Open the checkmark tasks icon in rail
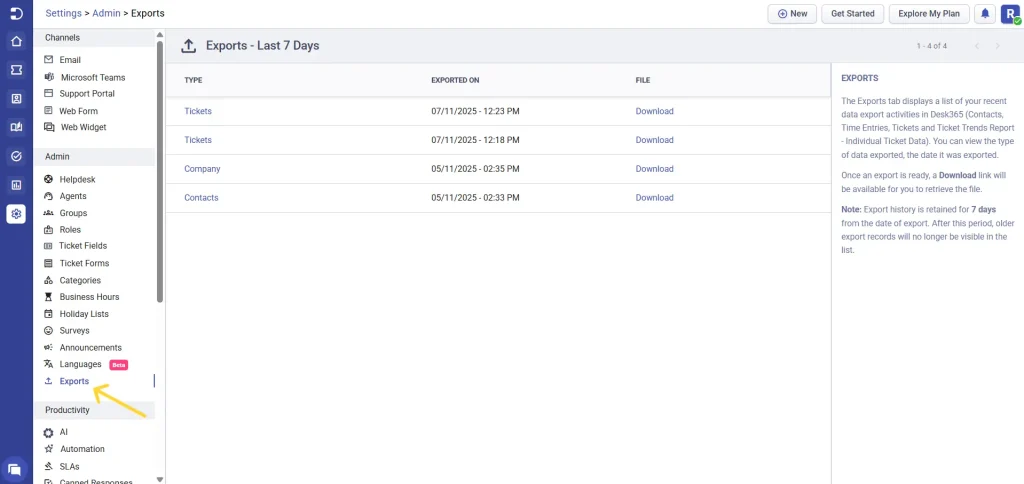The height and width of the screenshot is (484, 1024). (x=16, y=156)
